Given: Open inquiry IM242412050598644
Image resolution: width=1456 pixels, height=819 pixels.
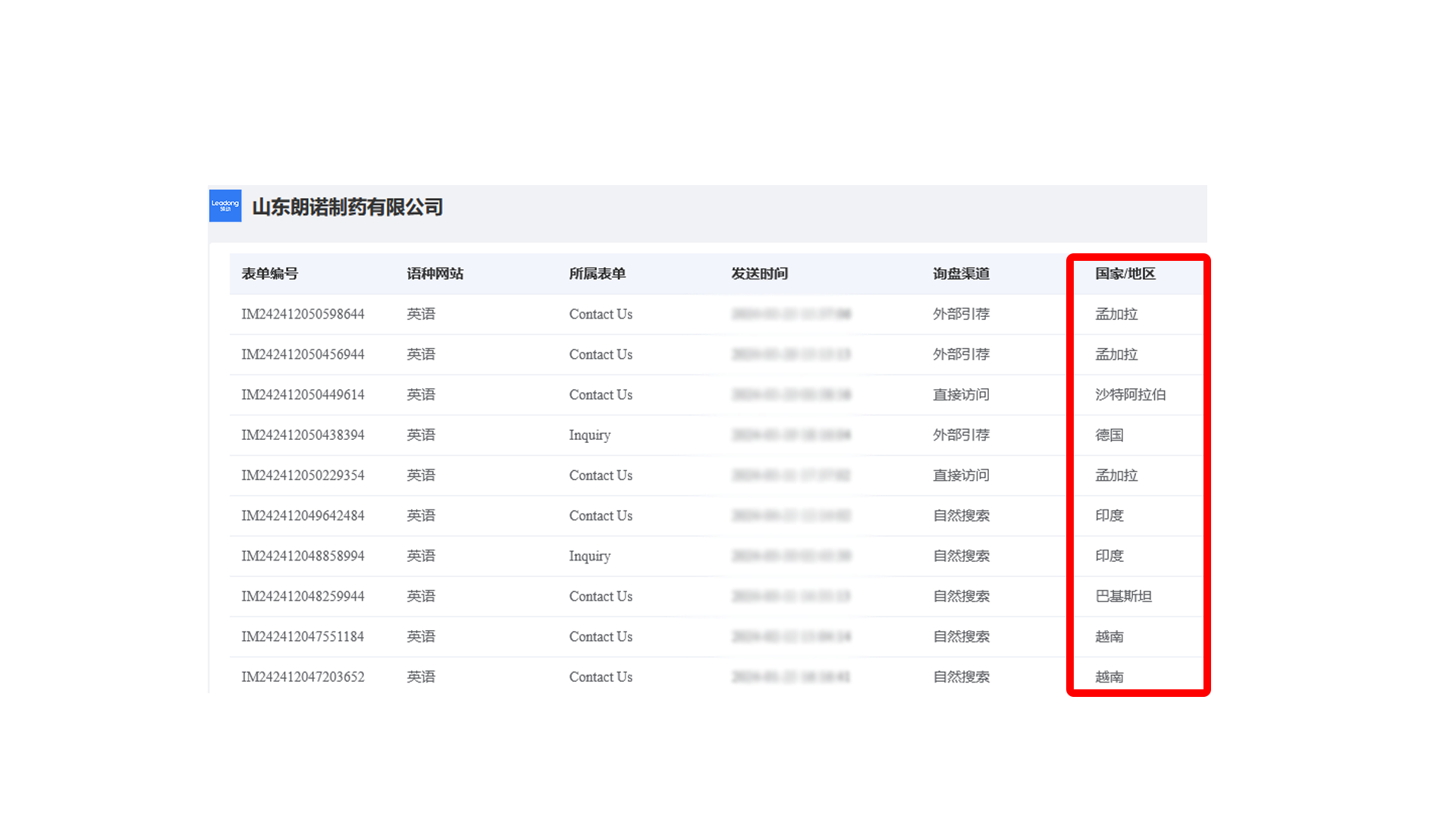Looking at the screenshot, I should click(x=303, y=314).
